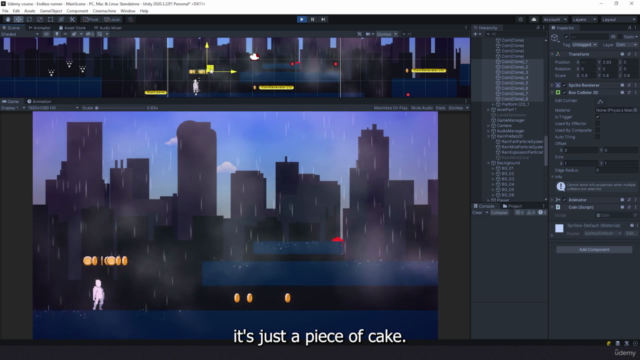The image size is (640, 360).
Task: Toggle the Is Trigger checkbox
Action: point(598,117)
